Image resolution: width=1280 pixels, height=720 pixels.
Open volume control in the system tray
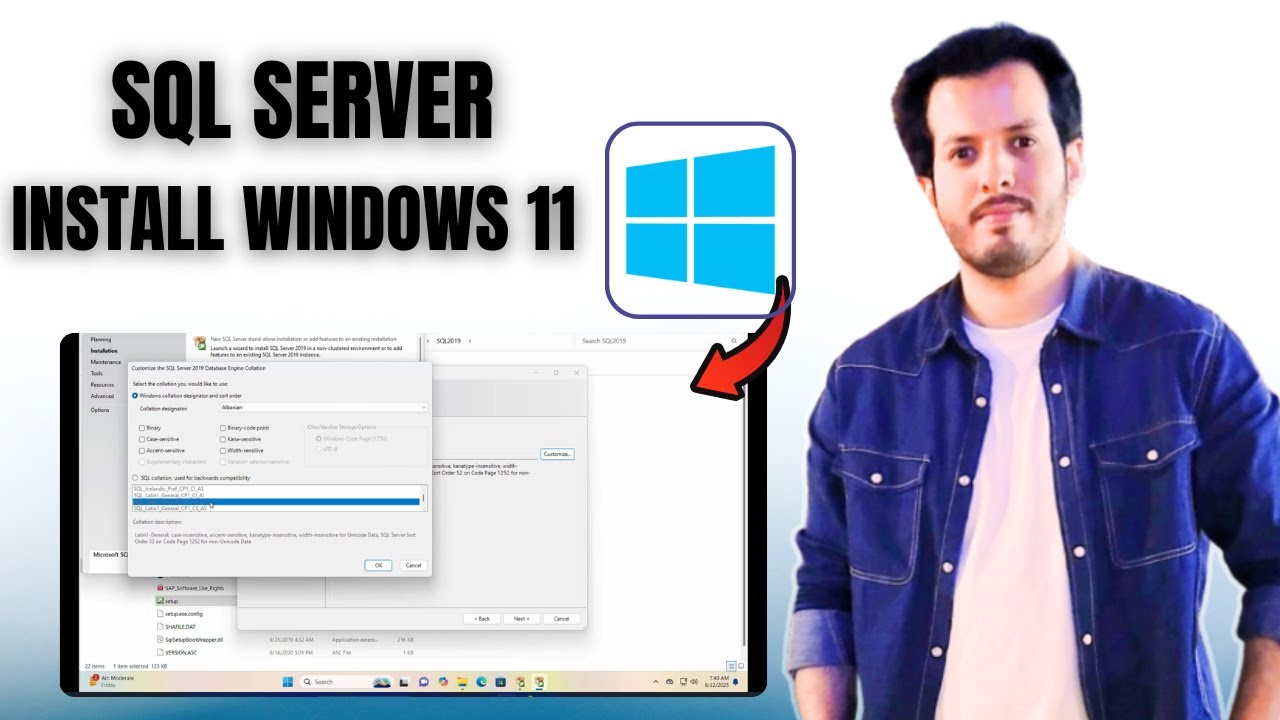pos(694,682)
